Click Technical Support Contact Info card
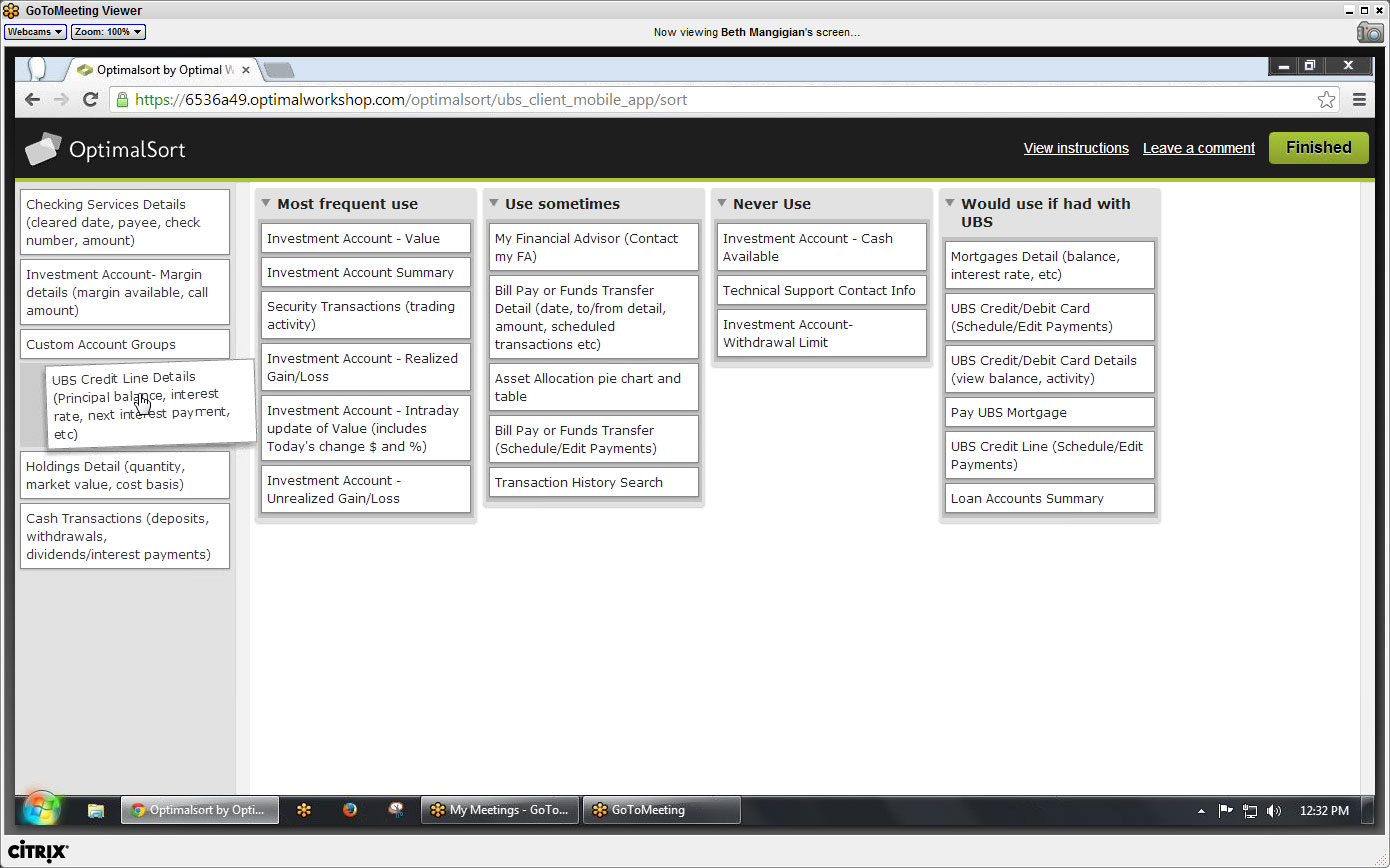The image size is (1390, 868). point(822,290)
